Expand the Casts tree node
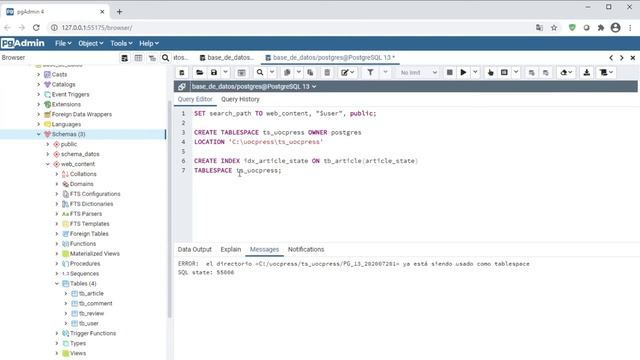Screen dimensions: 640x360 coord(39,74)
